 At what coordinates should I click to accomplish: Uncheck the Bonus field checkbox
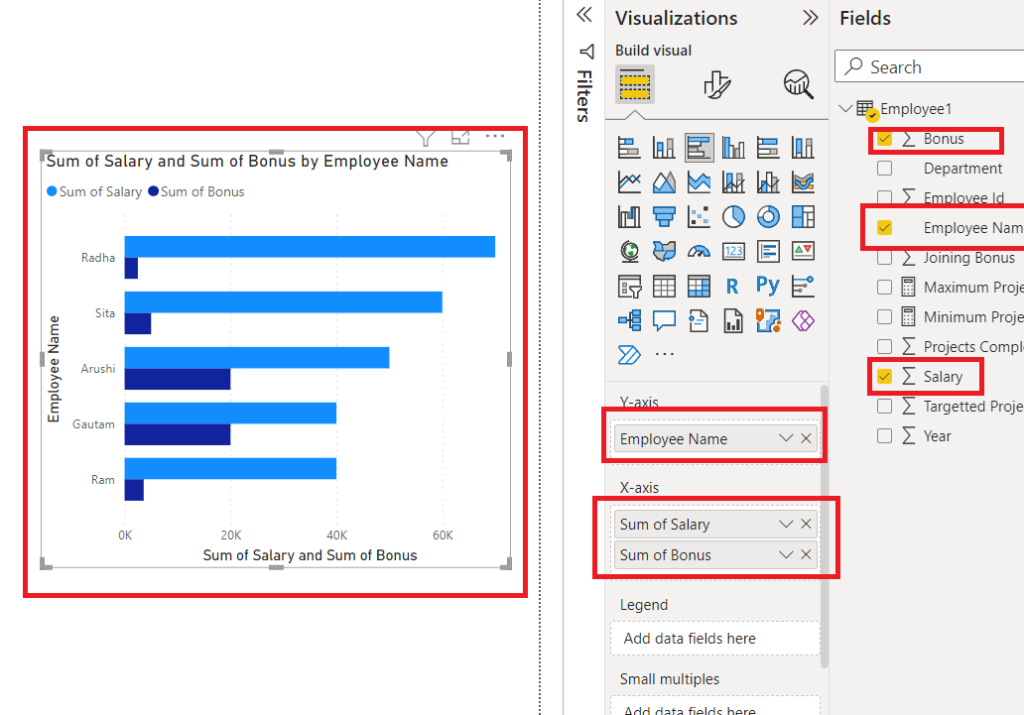(884, 139)
